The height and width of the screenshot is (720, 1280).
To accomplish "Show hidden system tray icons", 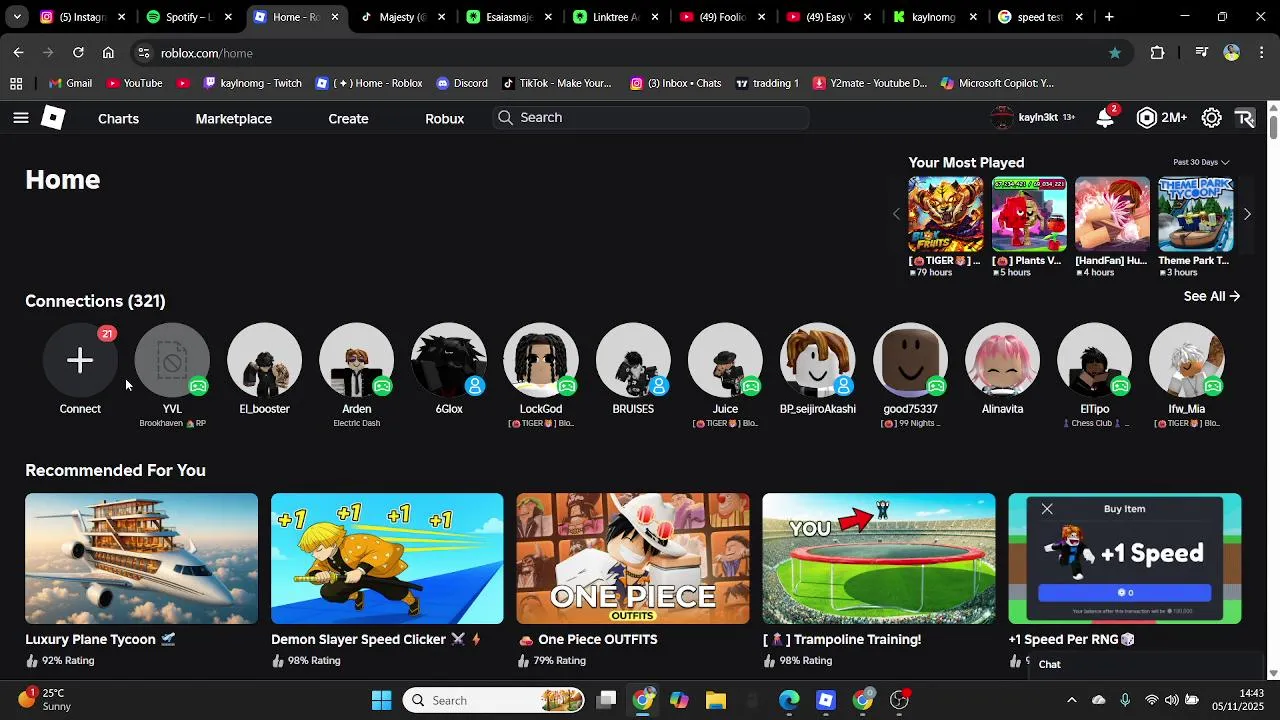I will pos(1071,700).
